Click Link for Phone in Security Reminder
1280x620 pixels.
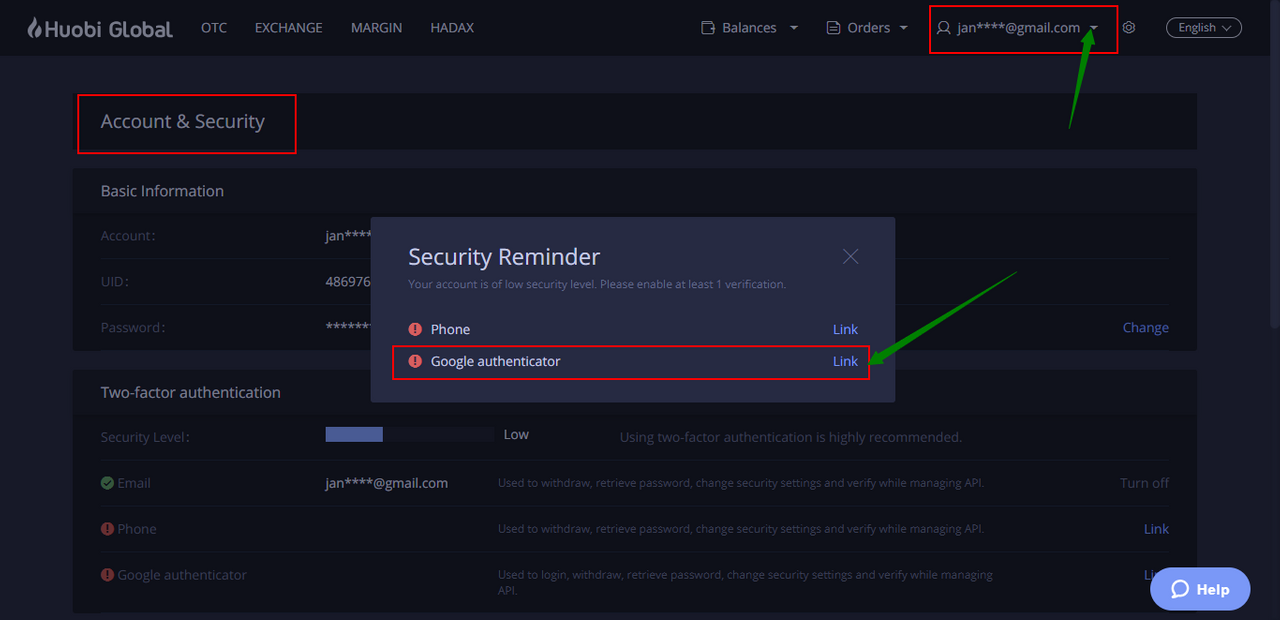[845, 329]
